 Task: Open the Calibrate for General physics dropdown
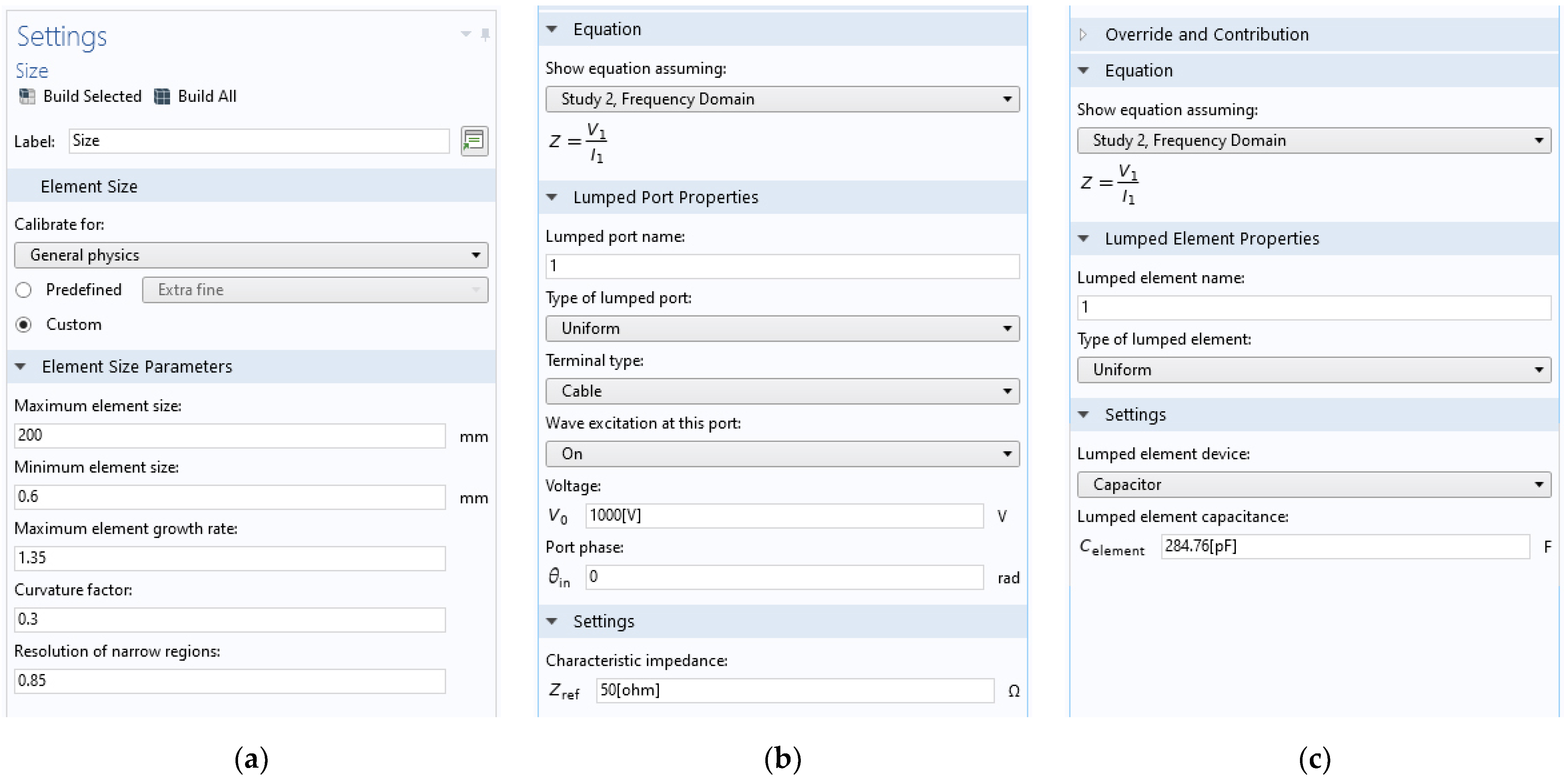click(x=251, y=255)
